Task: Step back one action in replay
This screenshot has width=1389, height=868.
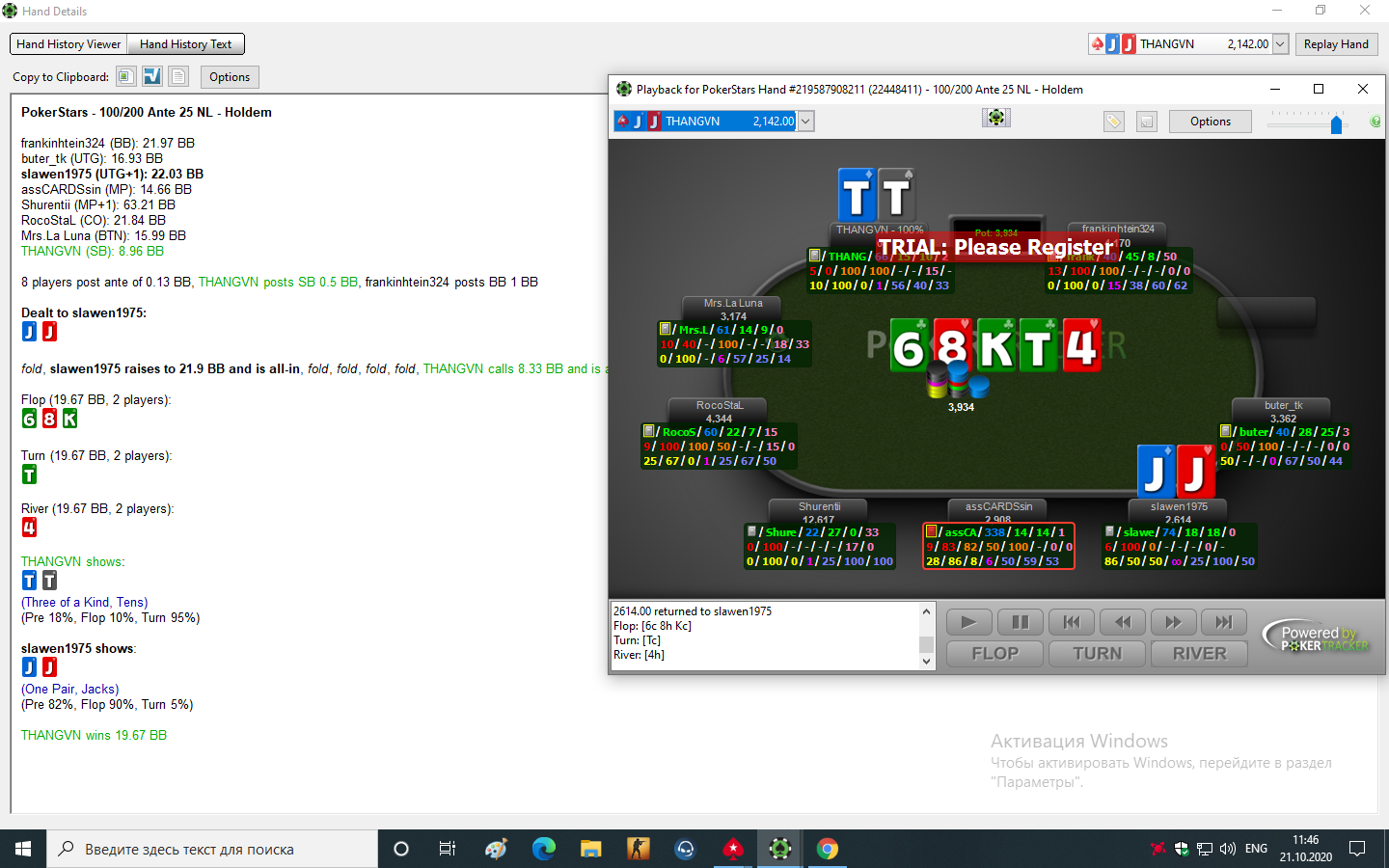Action: pyautogui.click(x=1123, y=622)
